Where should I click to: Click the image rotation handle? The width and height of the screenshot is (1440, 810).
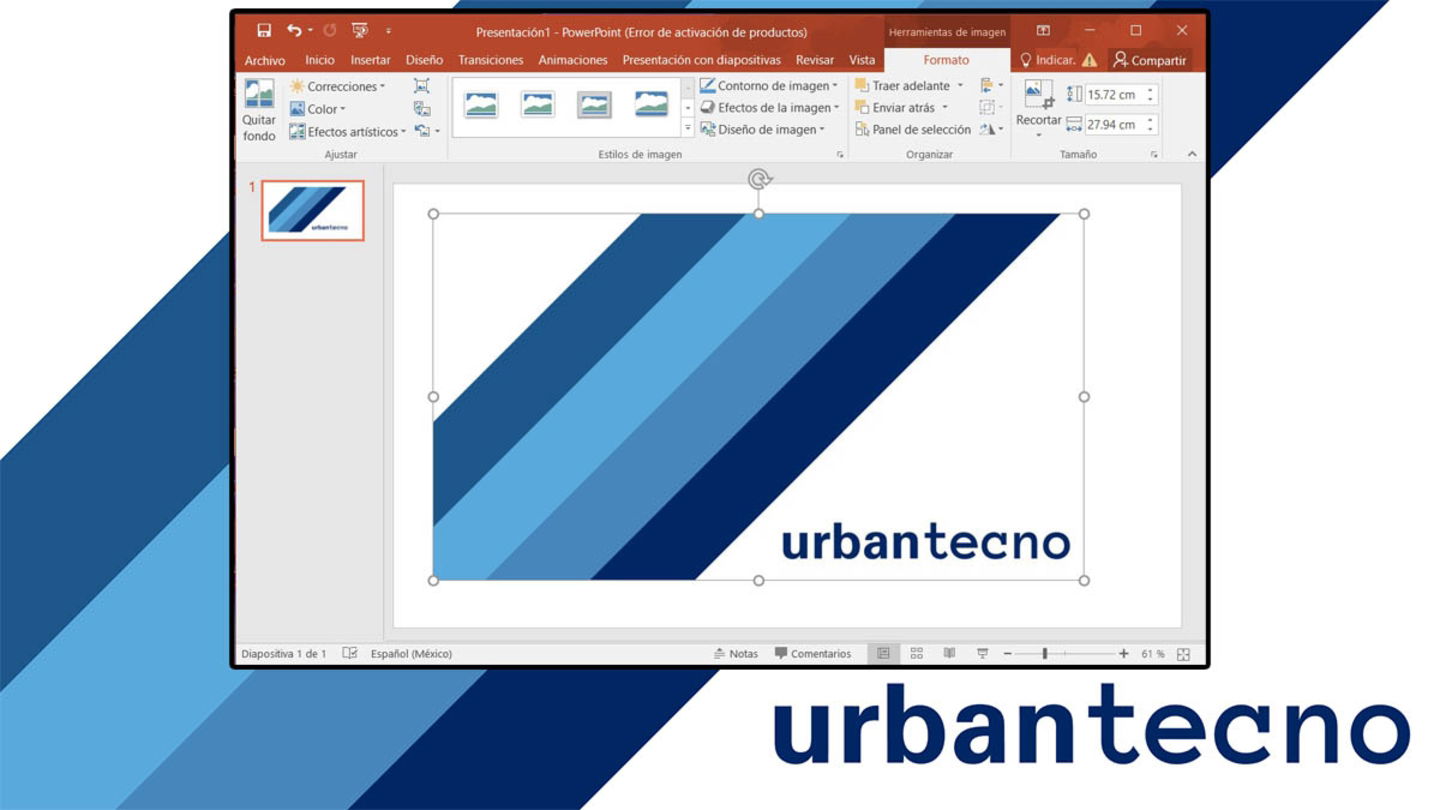tap(759, 179)
